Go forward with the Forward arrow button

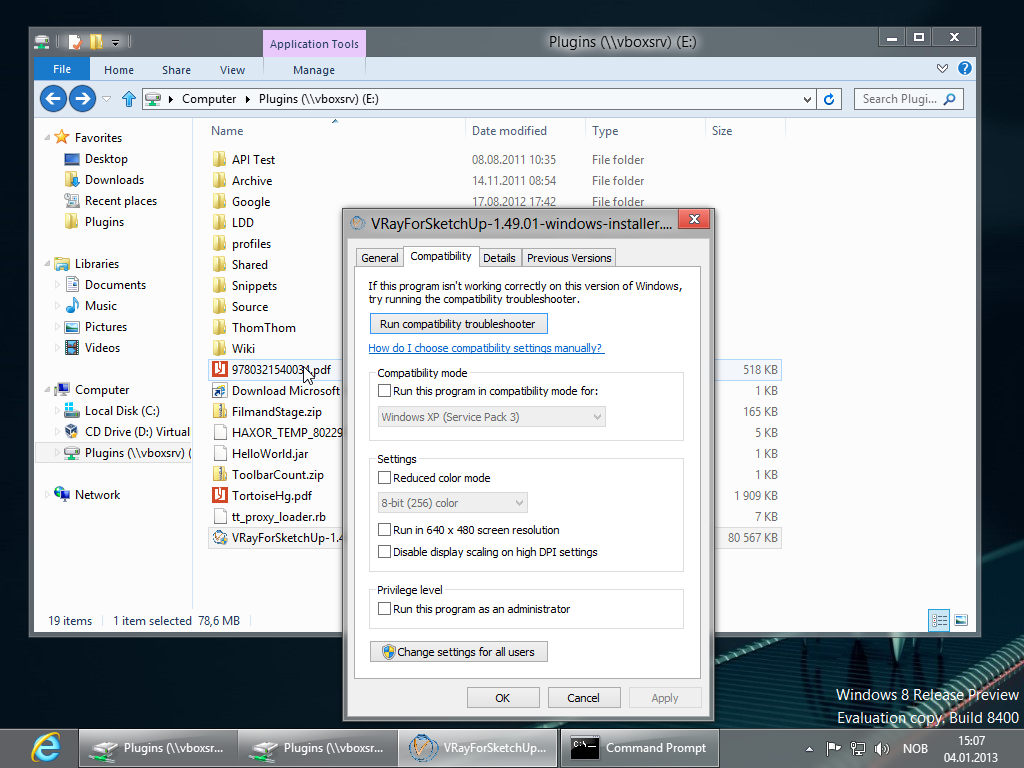pyautogui.click(x=82, y=99)
